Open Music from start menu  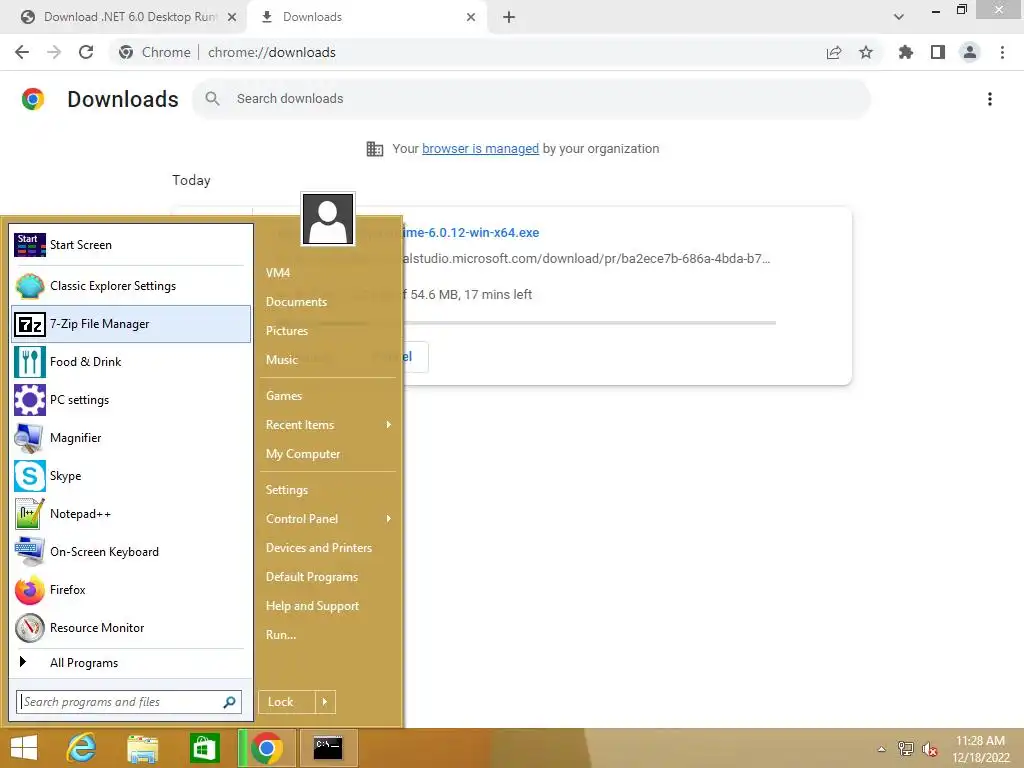(x=328, y=360)
